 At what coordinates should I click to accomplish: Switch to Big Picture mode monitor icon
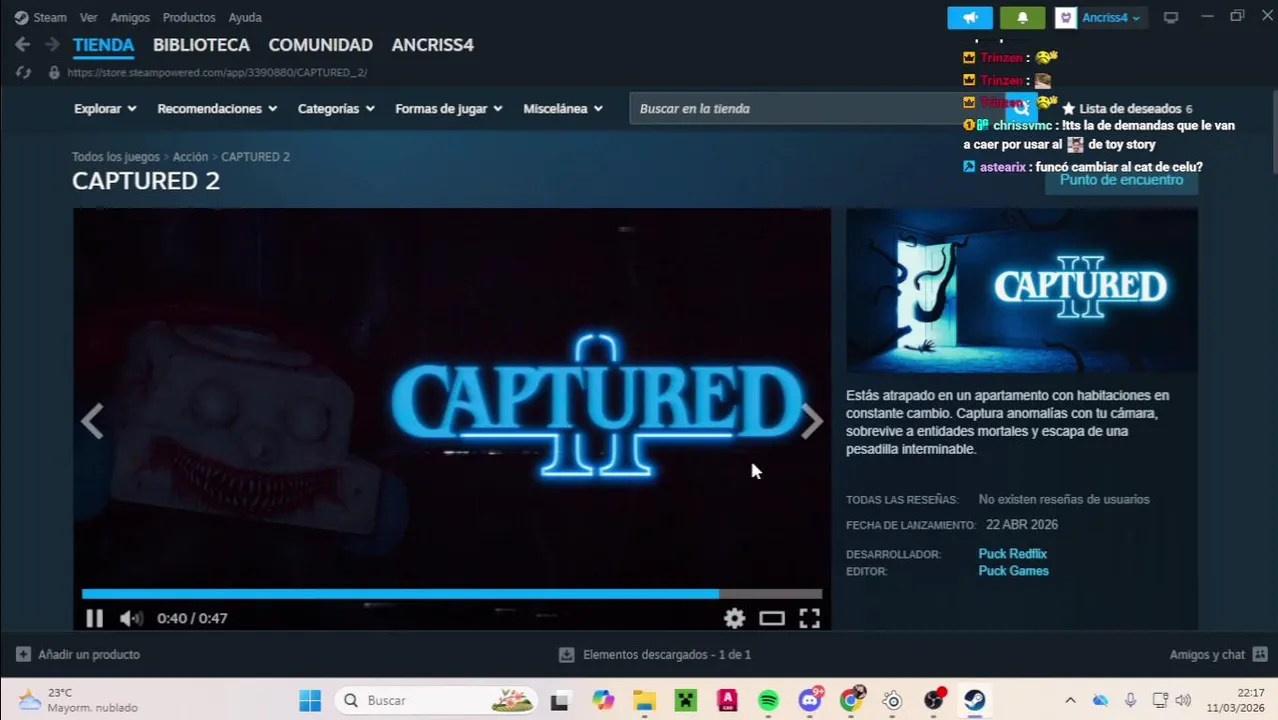point(1171,18)
